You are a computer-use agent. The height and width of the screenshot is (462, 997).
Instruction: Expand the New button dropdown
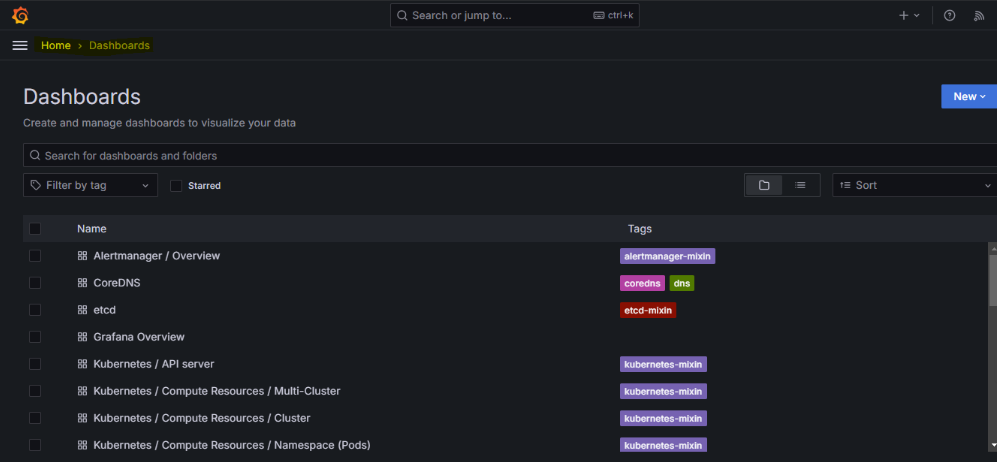(x=969, y=97)
